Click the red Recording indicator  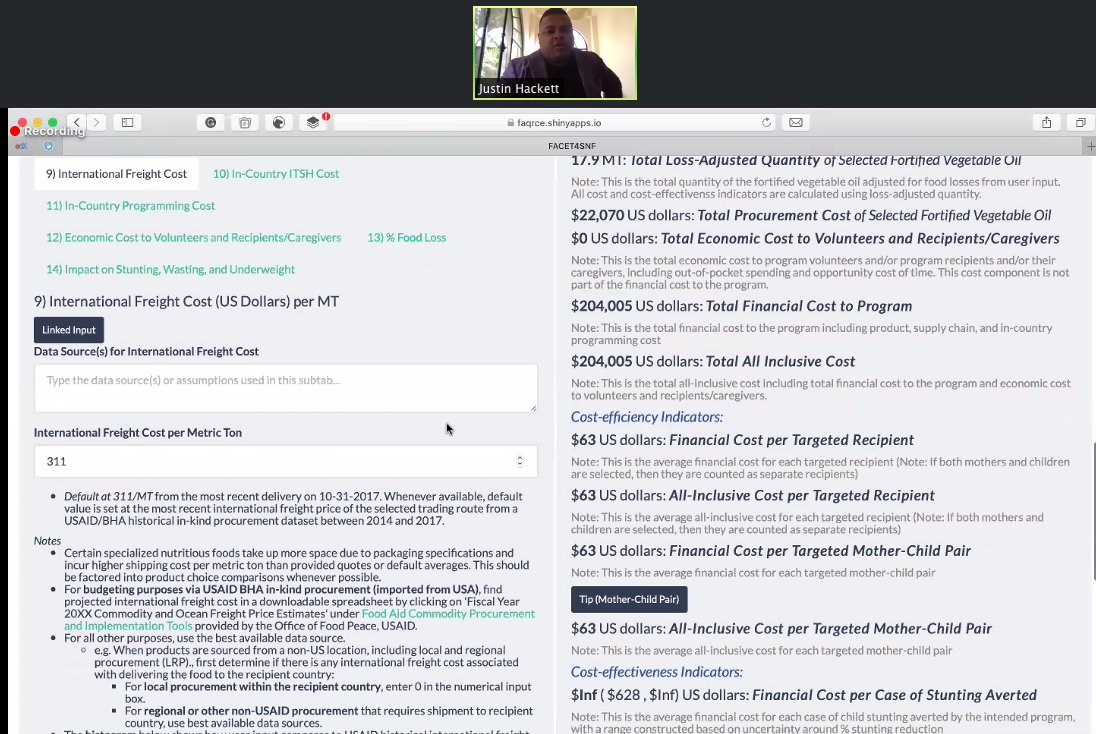(48, 131)
